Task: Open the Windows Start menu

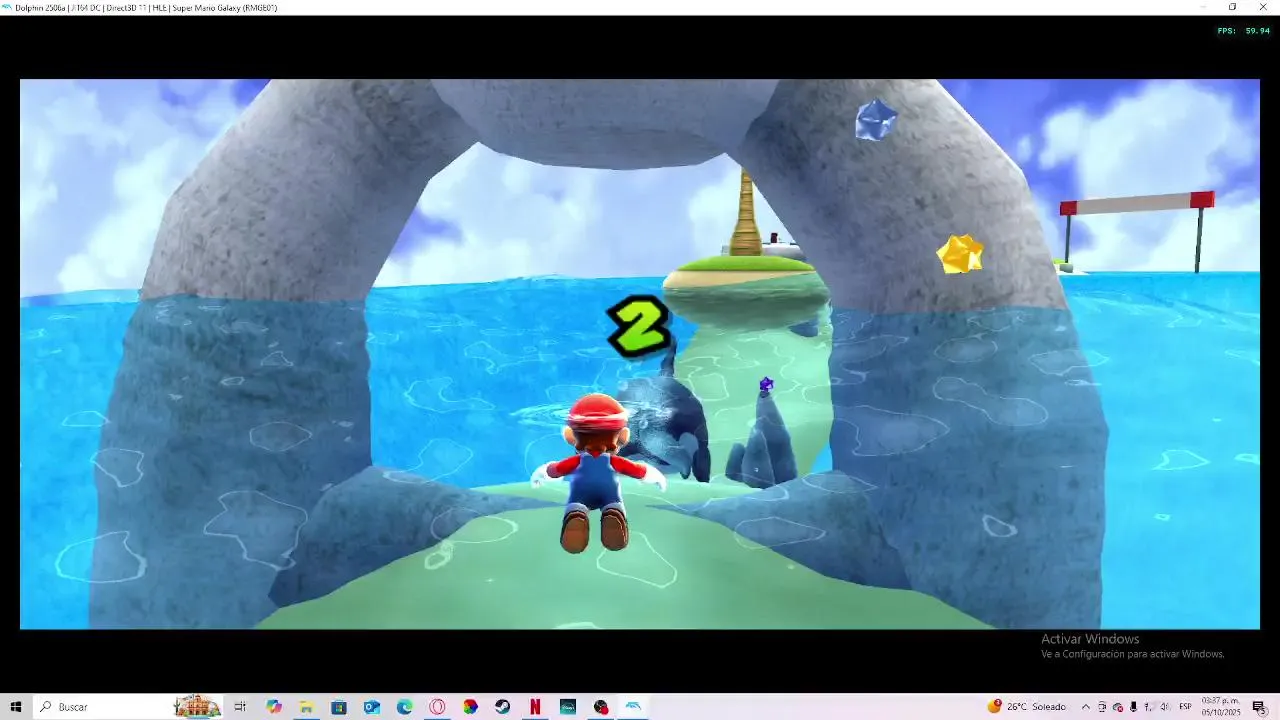Action: click(x=16, y=707)
